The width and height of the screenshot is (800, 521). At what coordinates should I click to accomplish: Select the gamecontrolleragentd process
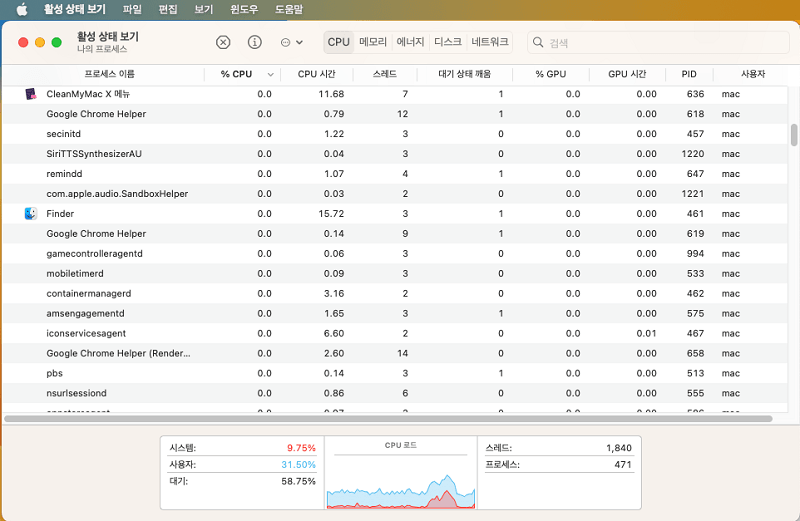(395, 254)
